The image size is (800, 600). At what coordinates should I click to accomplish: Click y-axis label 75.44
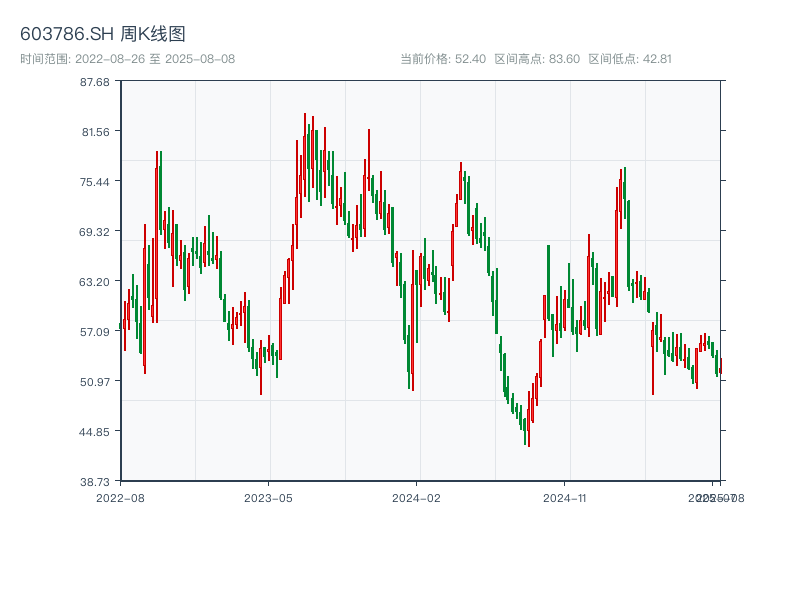pos(95,182)
